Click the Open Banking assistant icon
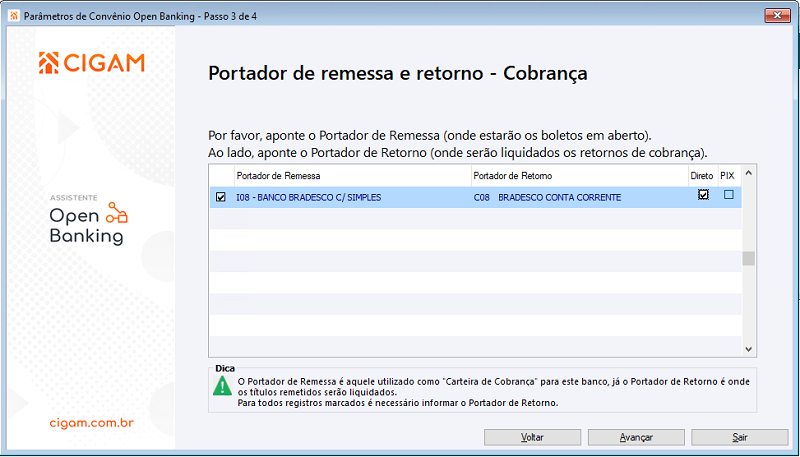The width and height of the screenshot is (800, 457). (x=117, y=213)
